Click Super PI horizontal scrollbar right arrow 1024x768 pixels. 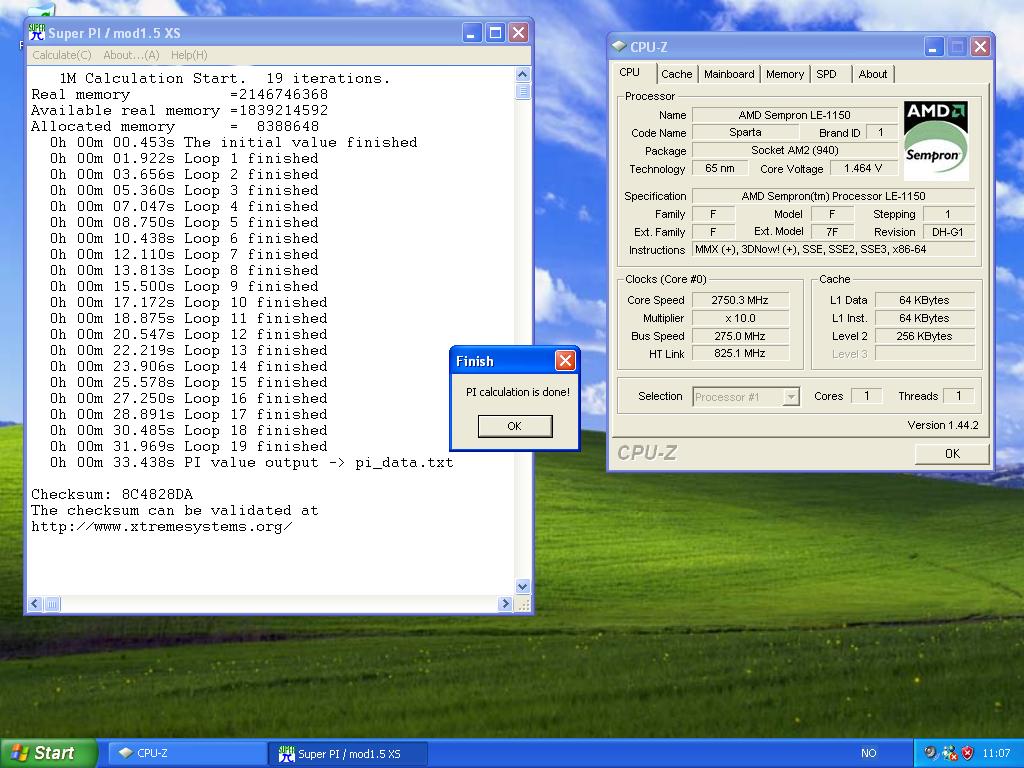point(505,604)
